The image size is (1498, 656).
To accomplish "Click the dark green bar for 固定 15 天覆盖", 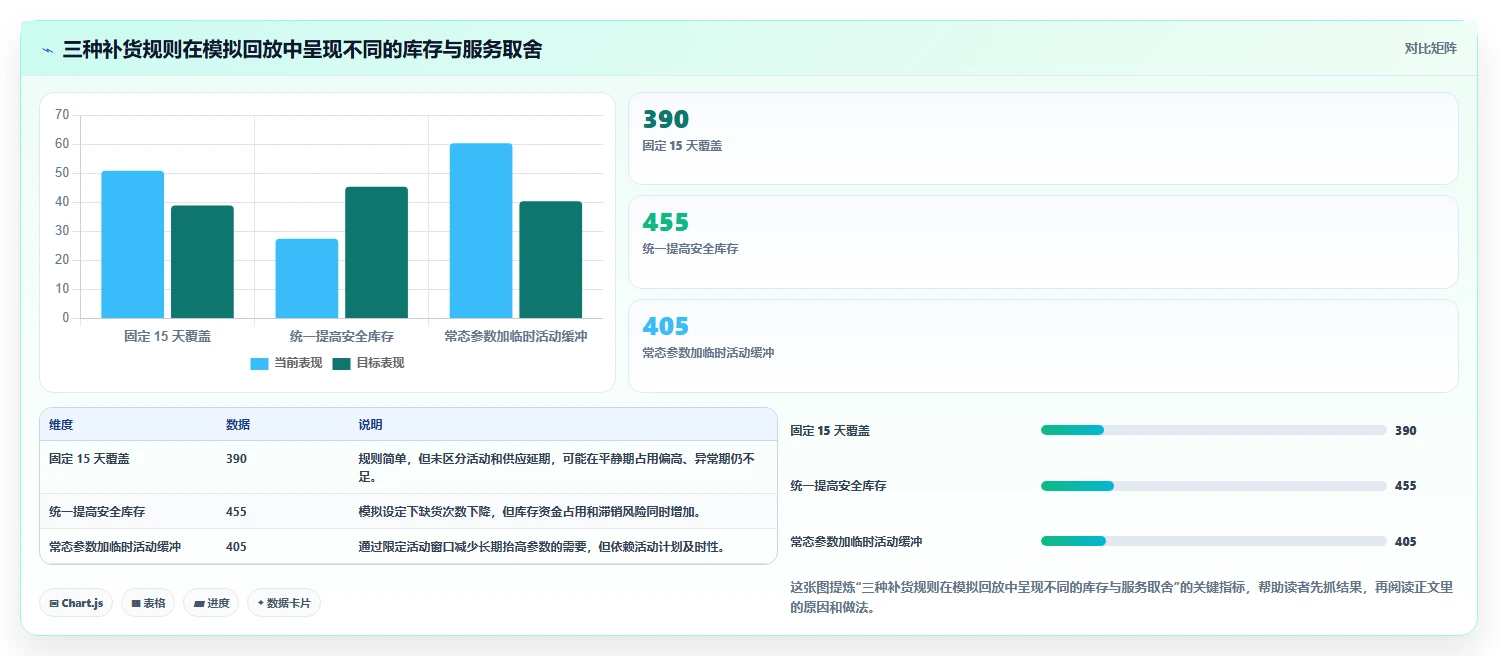I will pyautogui.click(x=202, y=262).
